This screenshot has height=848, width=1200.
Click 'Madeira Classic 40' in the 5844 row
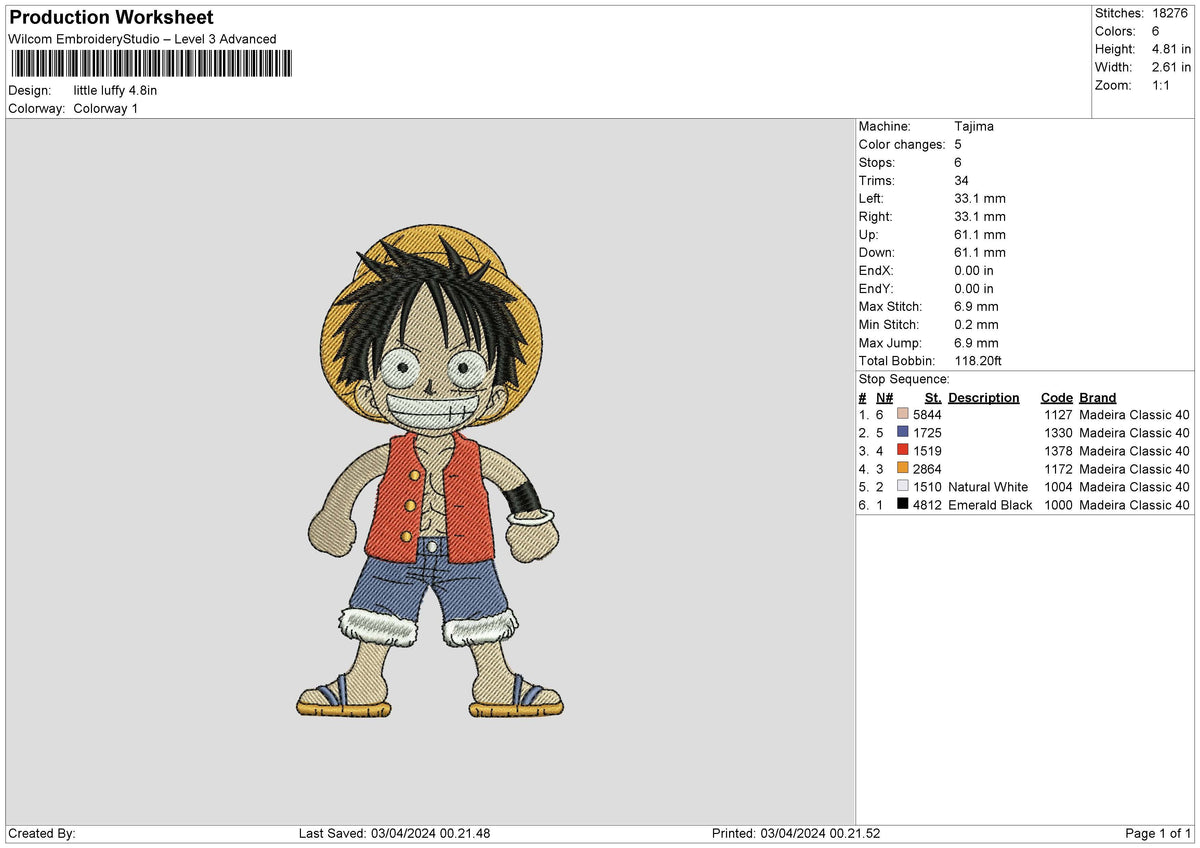coord(1135,415)
